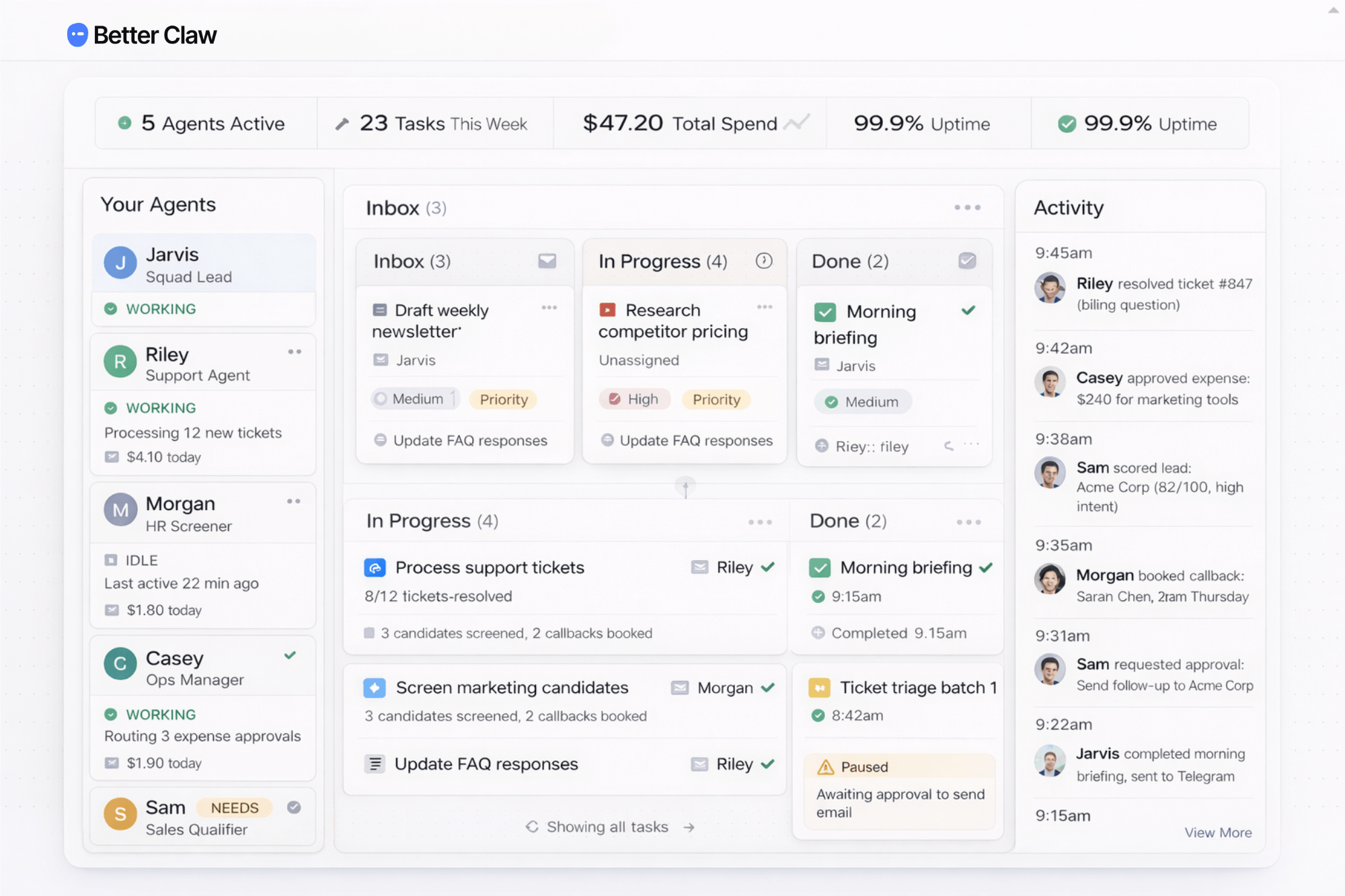The width and height of the screenshot is (1345, 896).
Task: Click the diamond icon on Screen marketing candidates
Action: pos(375,687)
